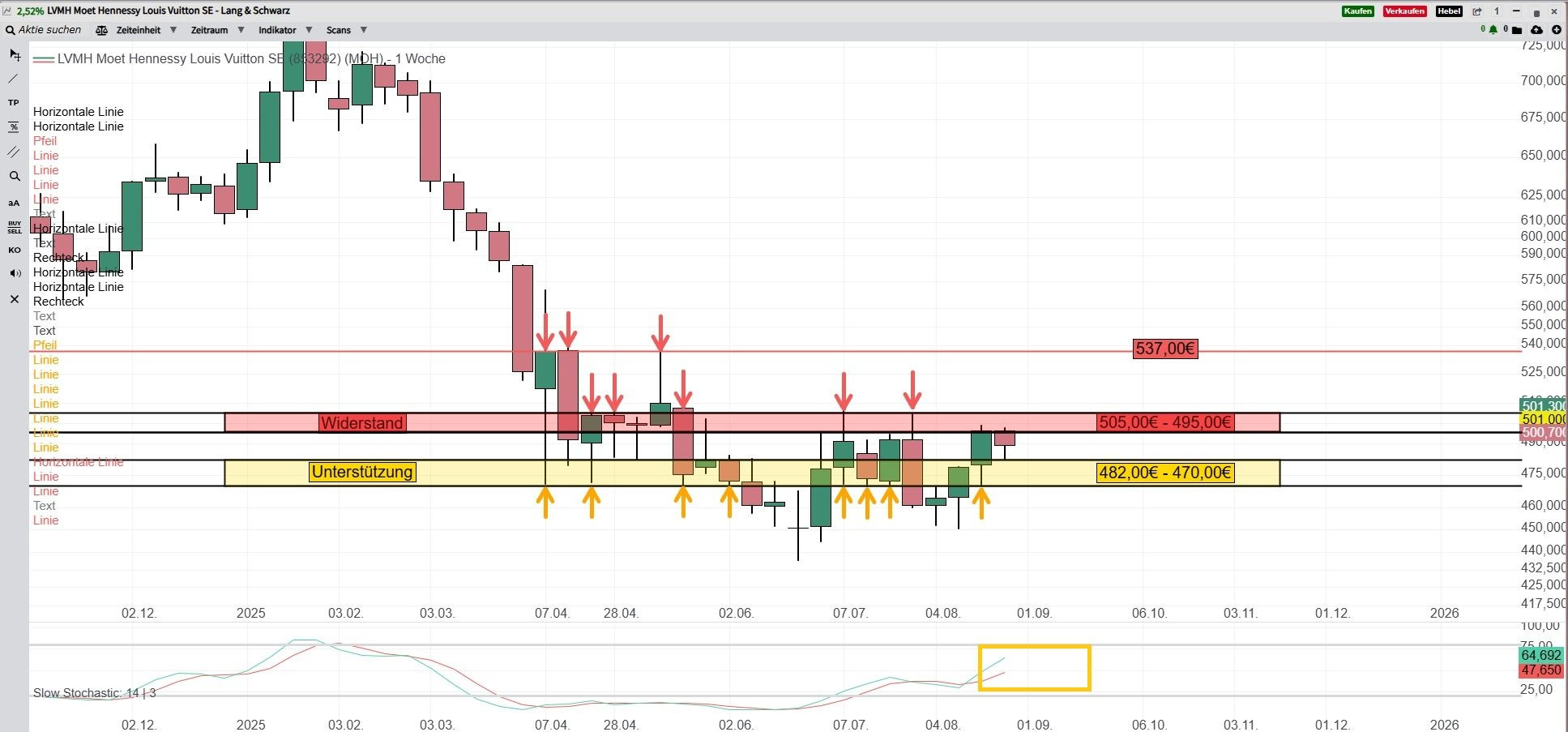Click the Aktie suchen search field
This screenshot has height=732, width=1568.
point(49,30)
